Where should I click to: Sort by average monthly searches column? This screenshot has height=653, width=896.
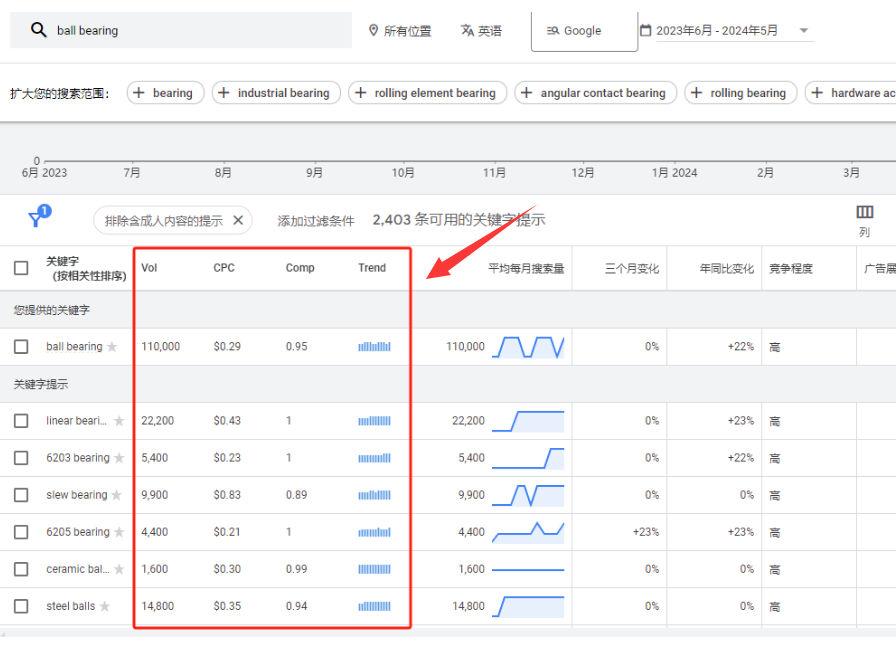point(525,268)
